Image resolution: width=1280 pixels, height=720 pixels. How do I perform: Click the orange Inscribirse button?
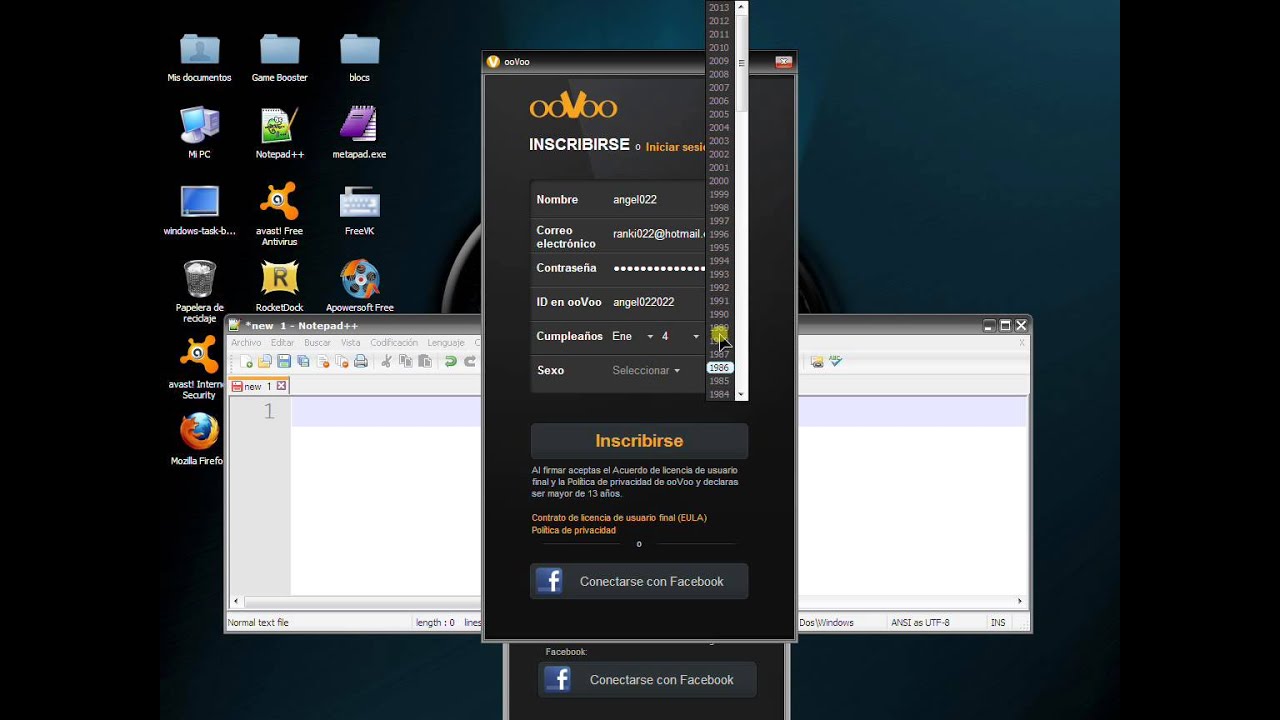point(639,441)
